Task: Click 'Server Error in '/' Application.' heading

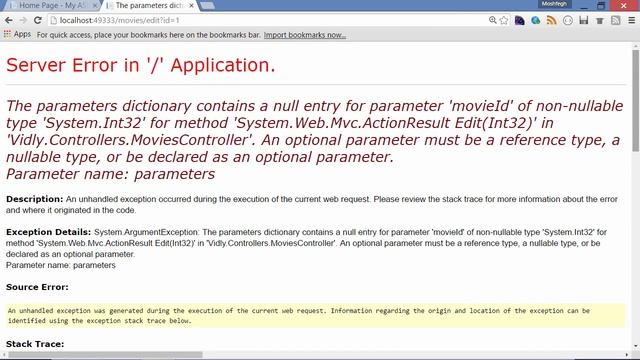Action: pos(141,65)
